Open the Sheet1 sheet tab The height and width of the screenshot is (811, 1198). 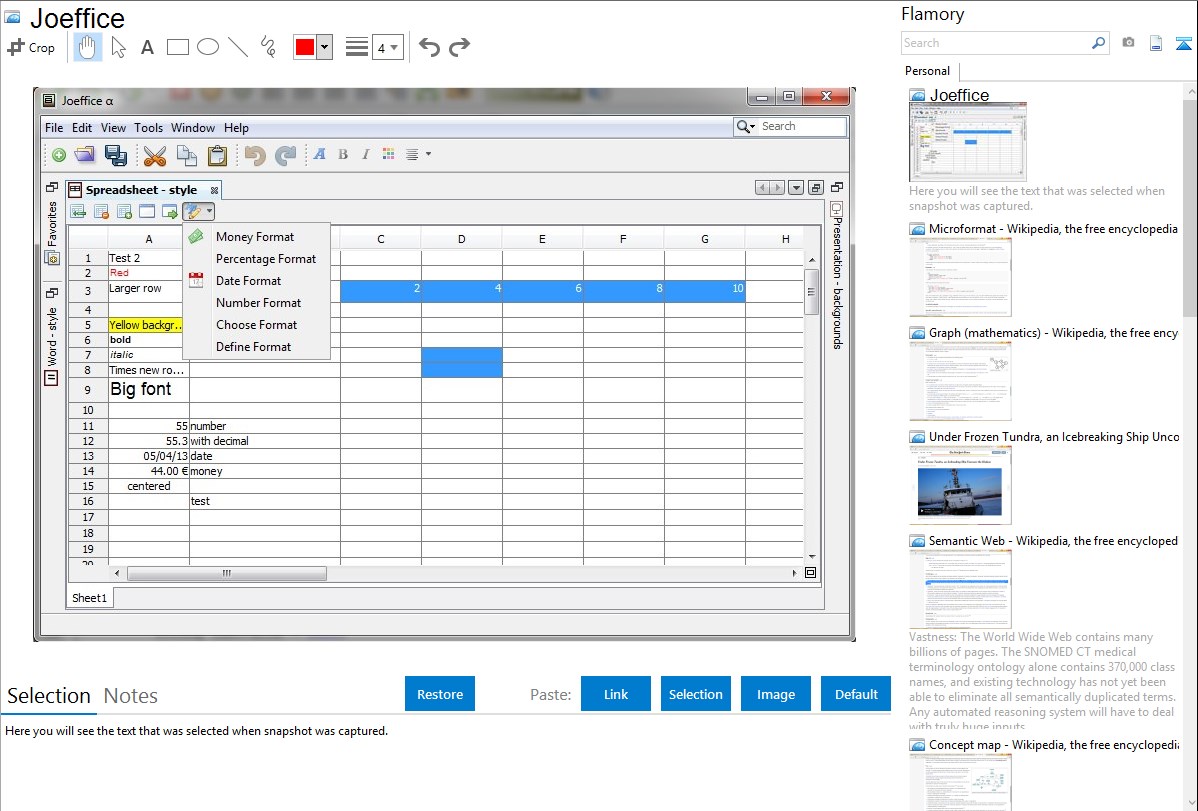coord(89,598)
